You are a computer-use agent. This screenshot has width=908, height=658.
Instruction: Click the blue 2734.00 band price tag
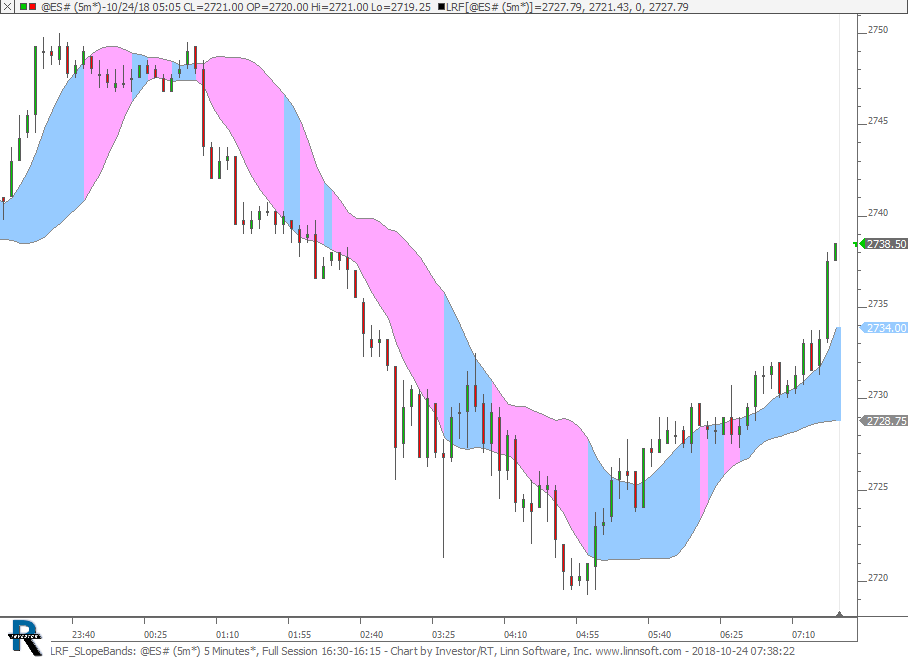click(886, 328)
